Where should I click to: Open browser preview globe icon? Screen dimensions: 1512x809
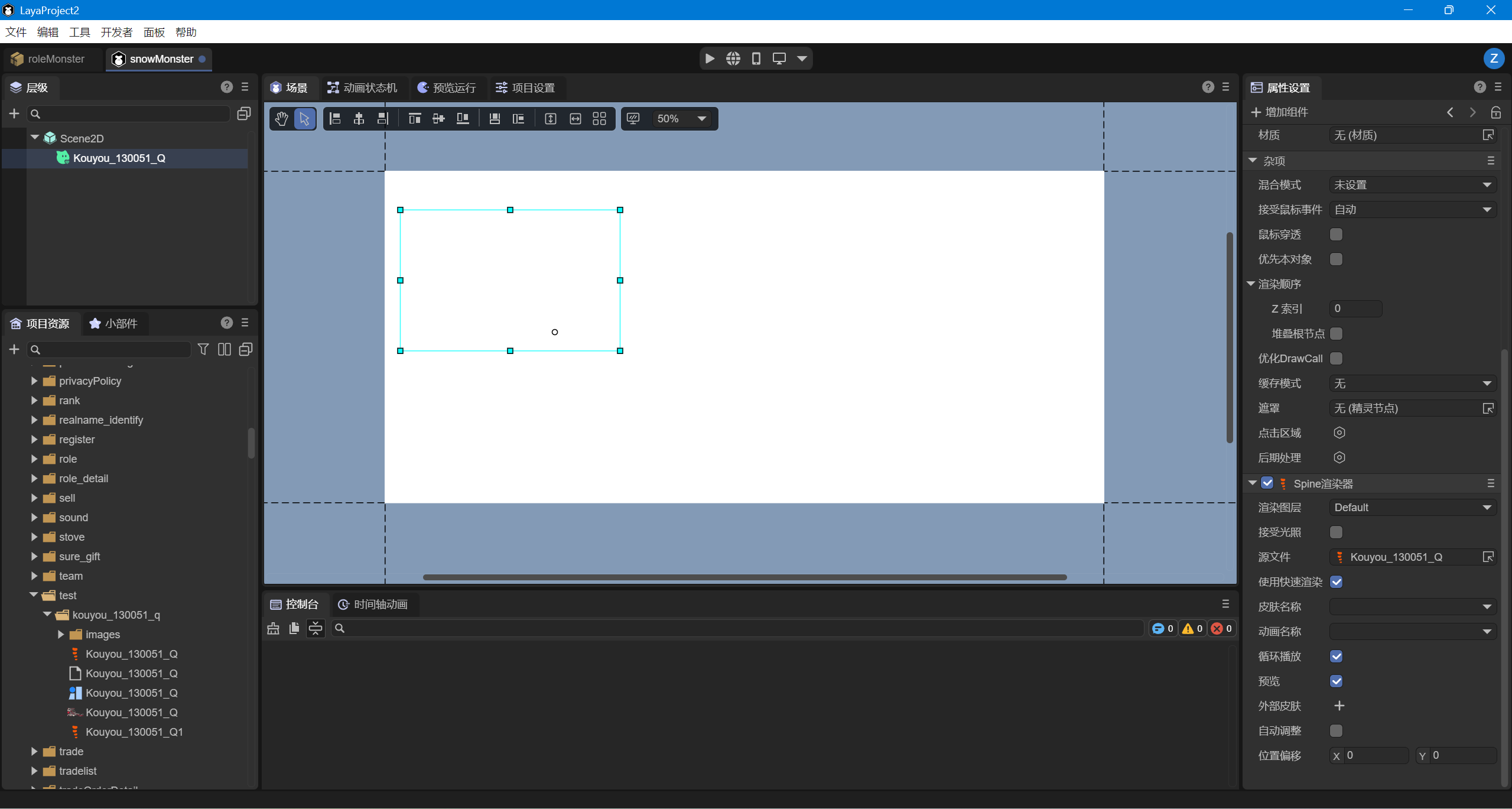pos(733,59)
